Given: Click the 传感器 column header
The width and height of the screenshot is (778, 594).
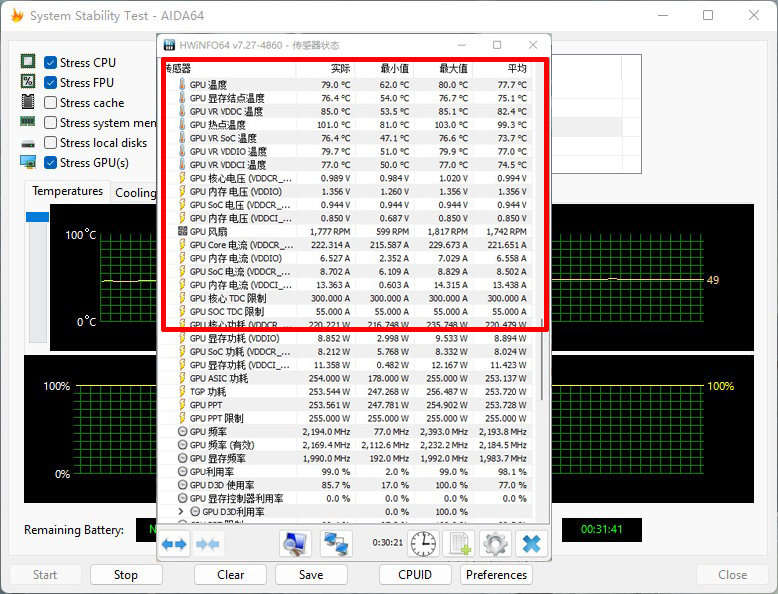Looking at the screenshot, I should tap(229, 68).
